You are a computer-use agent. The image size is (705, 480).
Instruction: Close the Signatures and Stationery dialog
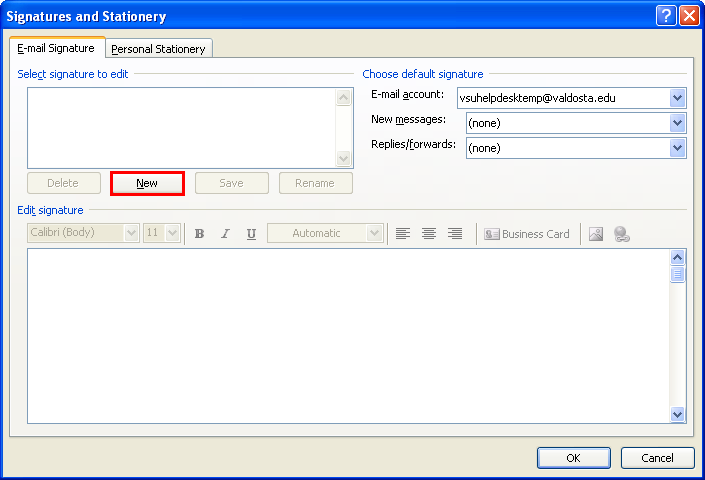click(x=689, y=16)
